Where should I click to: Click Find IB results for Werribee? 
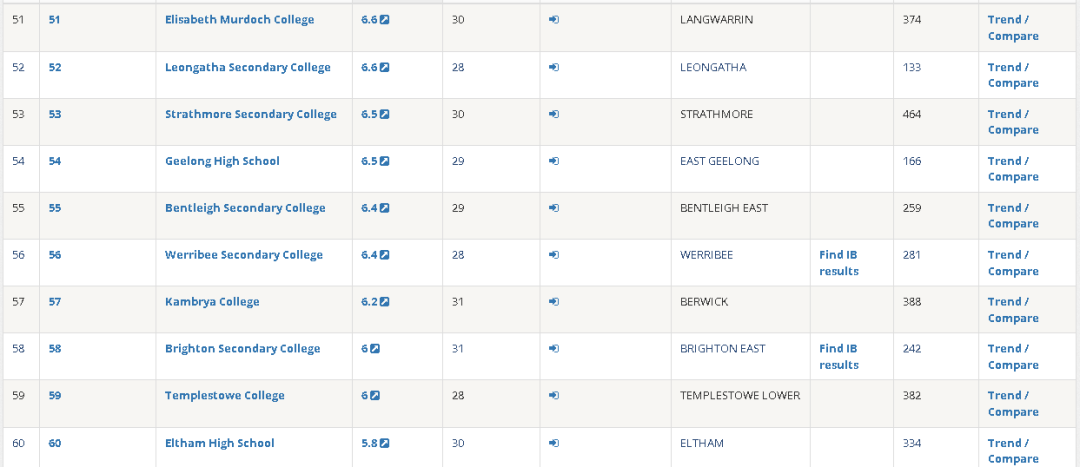tap(838, 263)
